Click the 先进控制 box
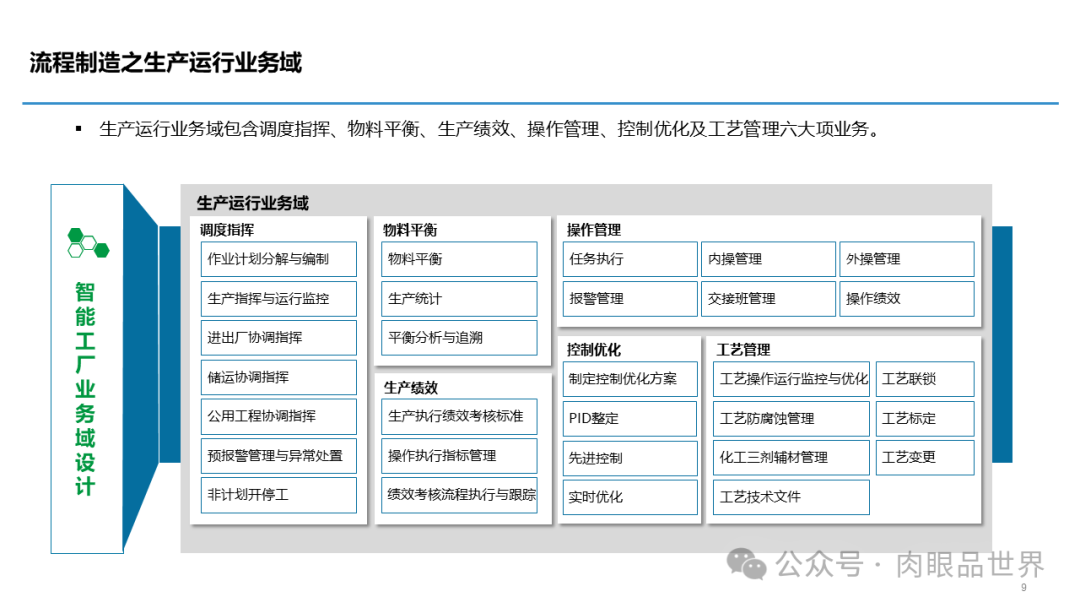This screenshot has width=1080, height=608. (x=630, y=458)
